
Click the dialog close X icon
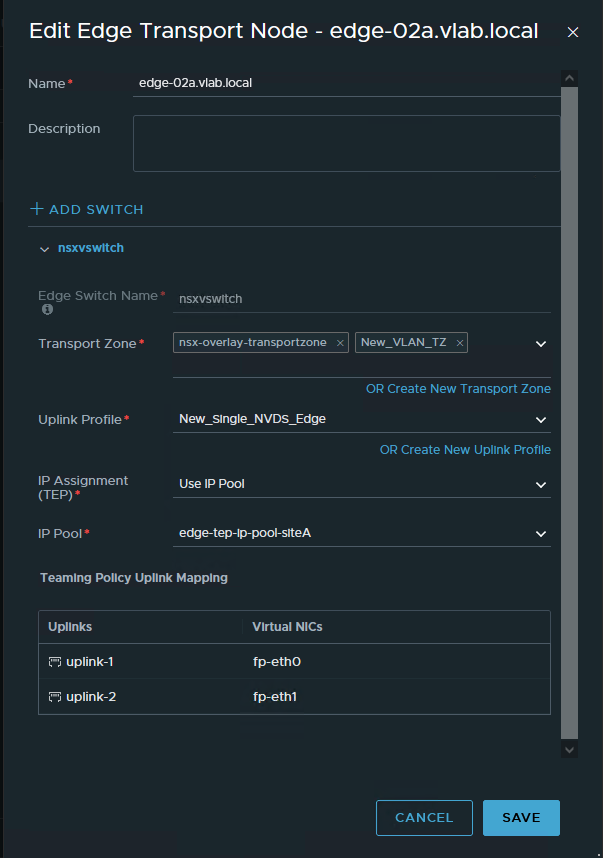(573, 31)
